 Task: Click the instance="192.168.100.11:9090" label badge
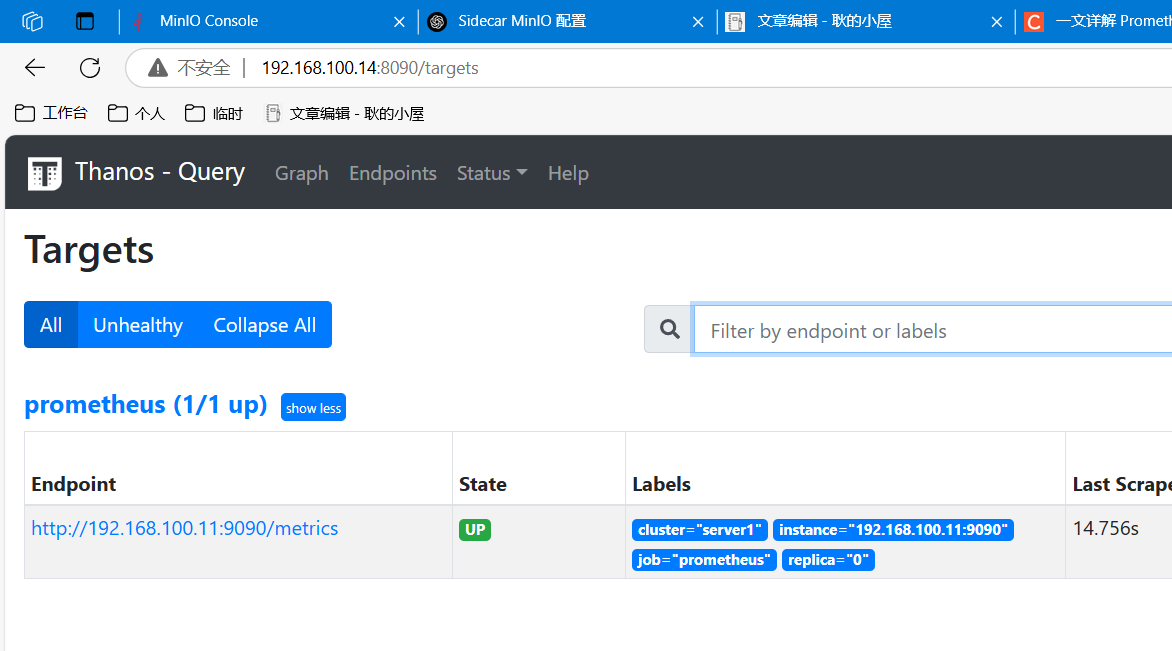pyautogui.click(x=893, y=530)
